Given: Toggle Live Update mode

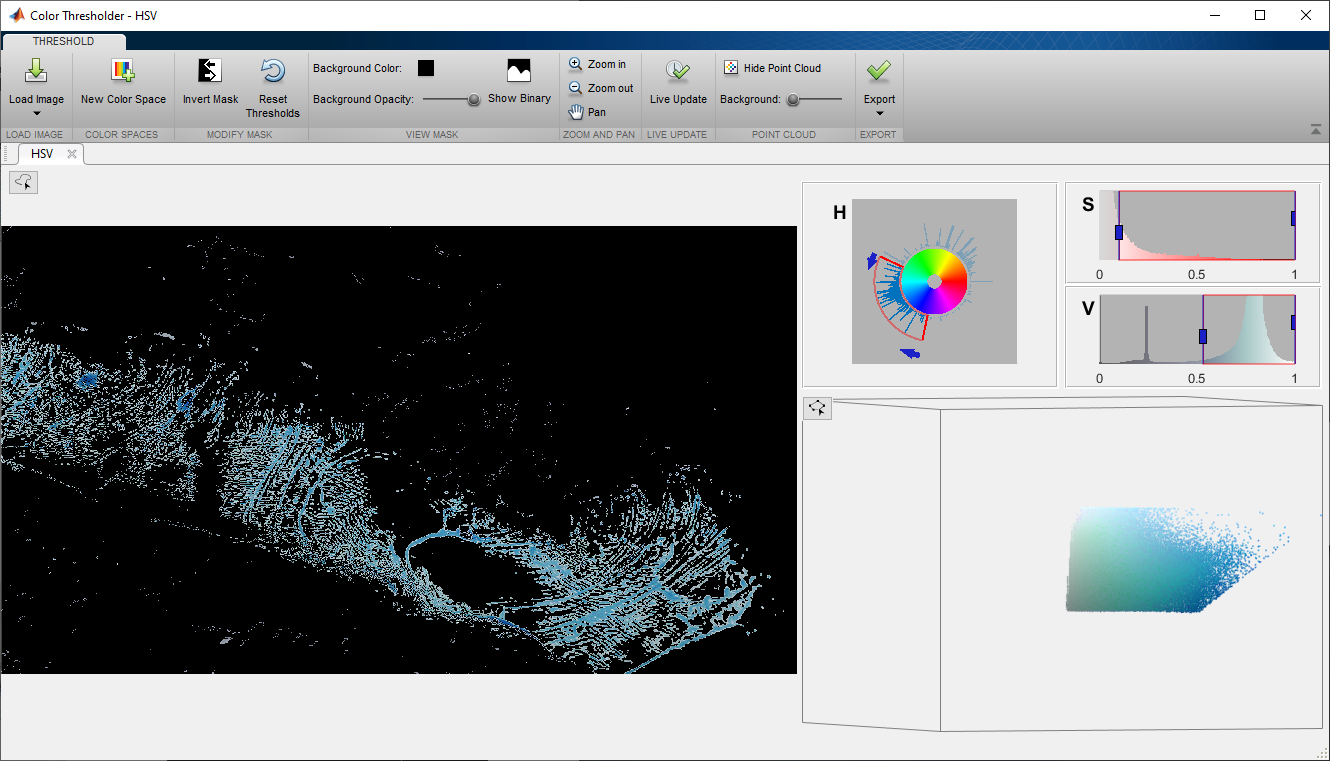Looking at the screenshot, I should click(x=678, y=86).
